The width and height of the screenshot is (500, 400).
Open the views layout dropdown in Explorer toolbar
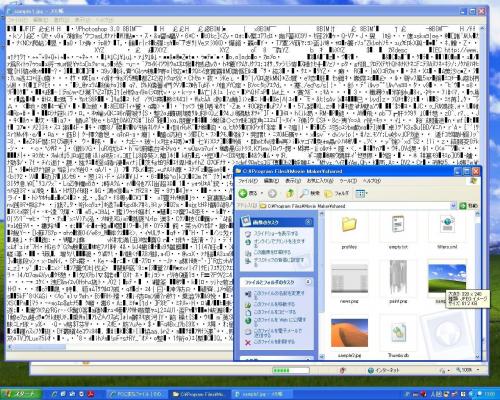pos(361,193)
